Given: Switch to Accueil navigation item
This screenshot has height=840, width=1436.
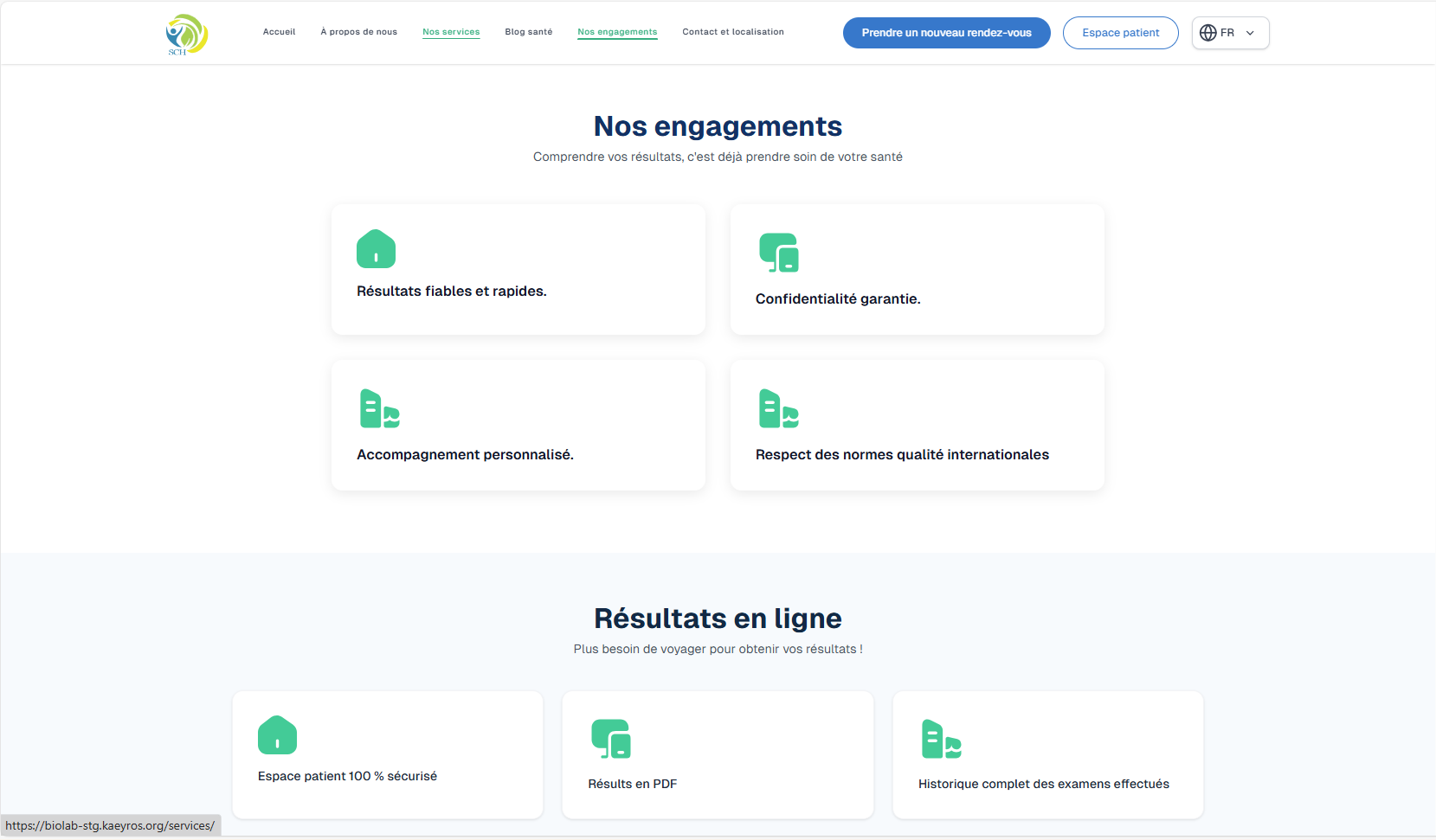Looking at the screenshot, I should [279, 31].
